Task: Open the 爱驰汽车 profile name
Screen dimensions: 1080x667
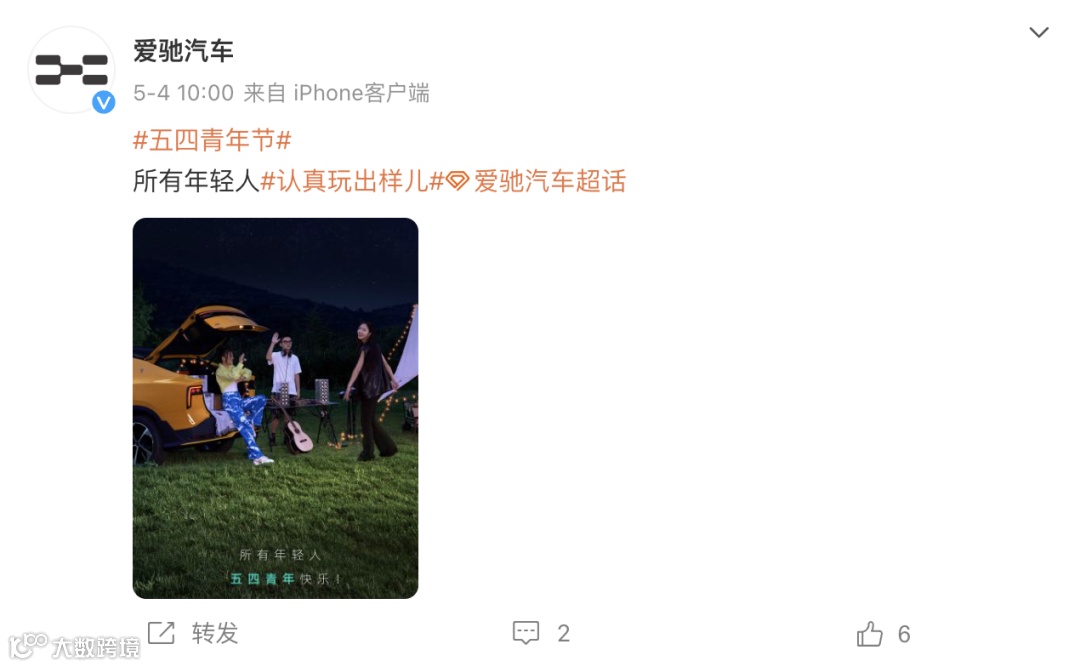Action: [183, 51]
